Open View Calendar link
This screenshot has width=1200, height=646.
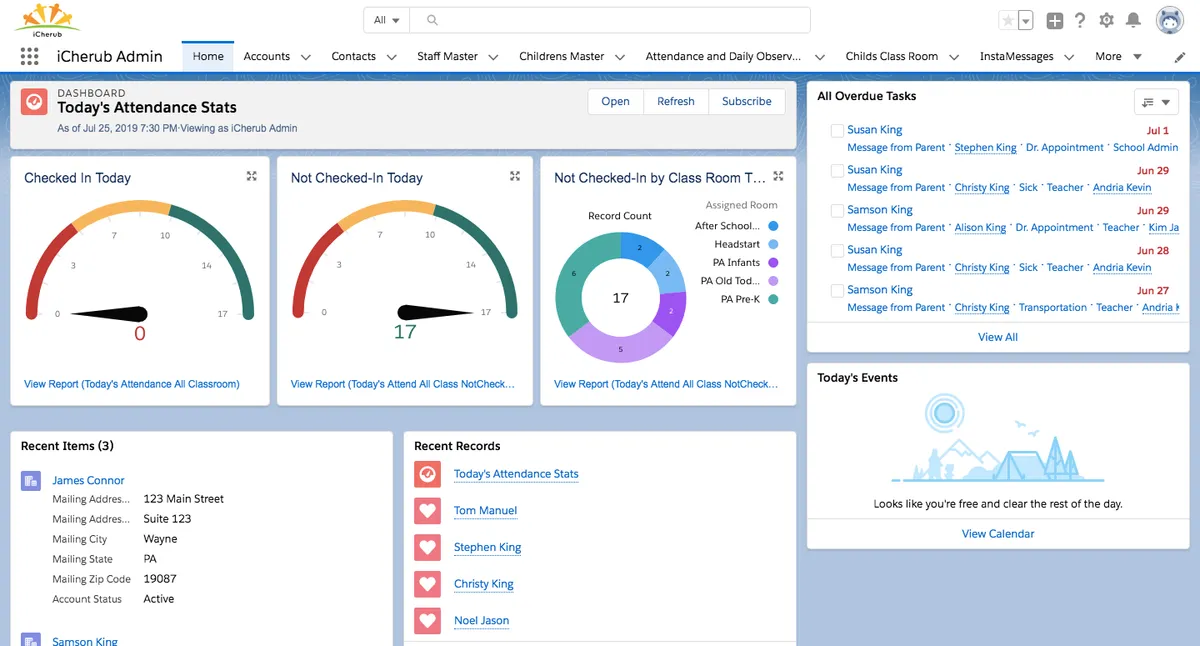[x=998, y=534]
